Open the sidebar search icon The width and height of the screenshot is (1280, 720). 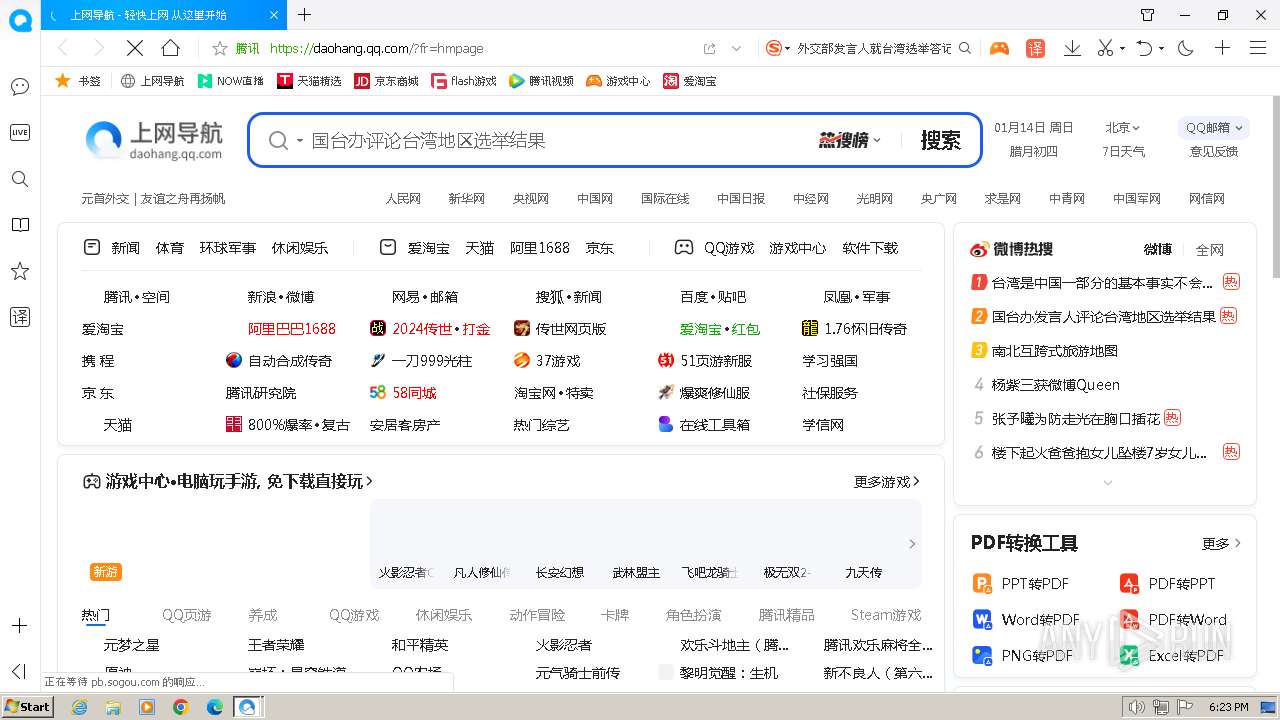click(x=19, y=179)
